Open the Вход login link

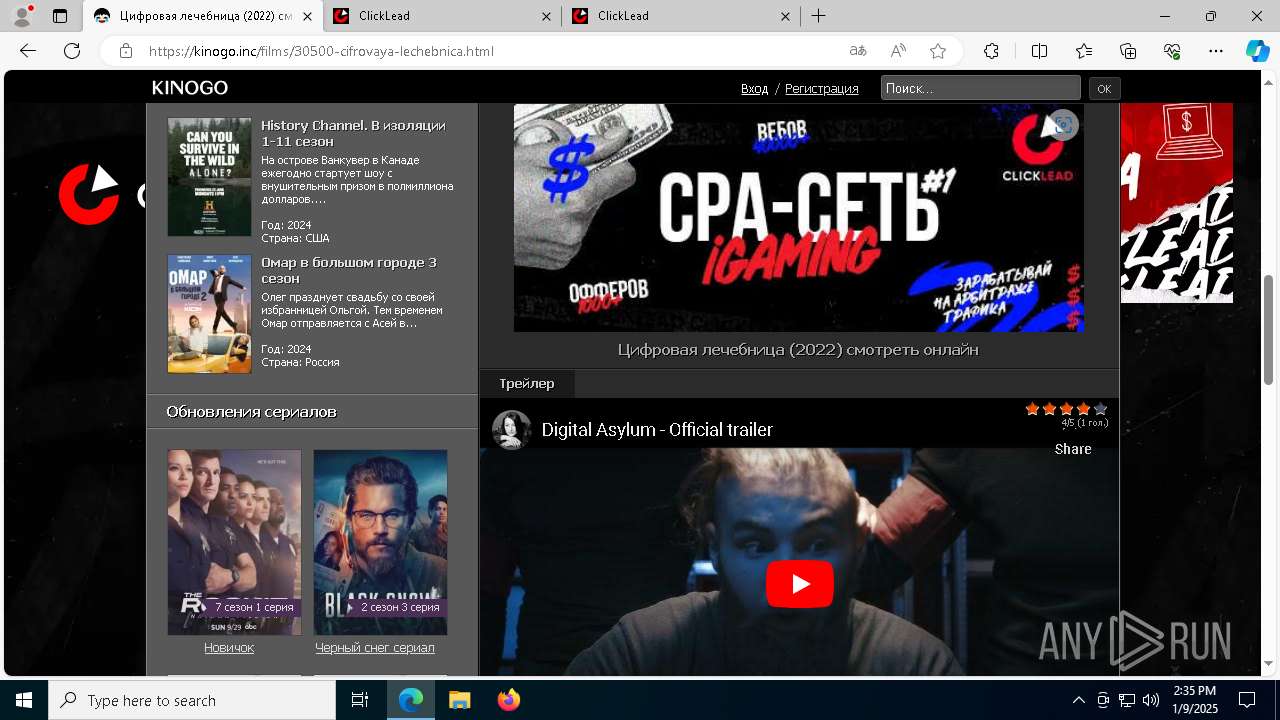point(755,89)
